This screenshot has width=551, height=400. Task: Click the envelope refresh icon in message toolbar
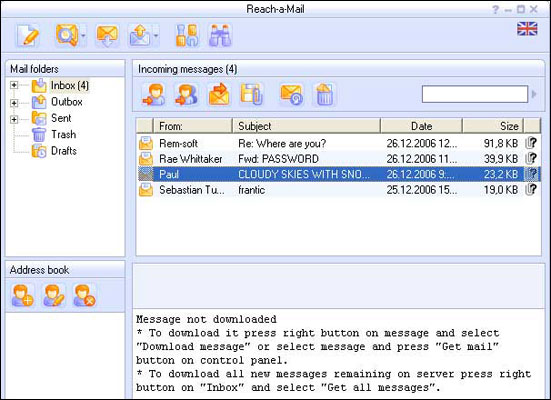pos(292,95)
